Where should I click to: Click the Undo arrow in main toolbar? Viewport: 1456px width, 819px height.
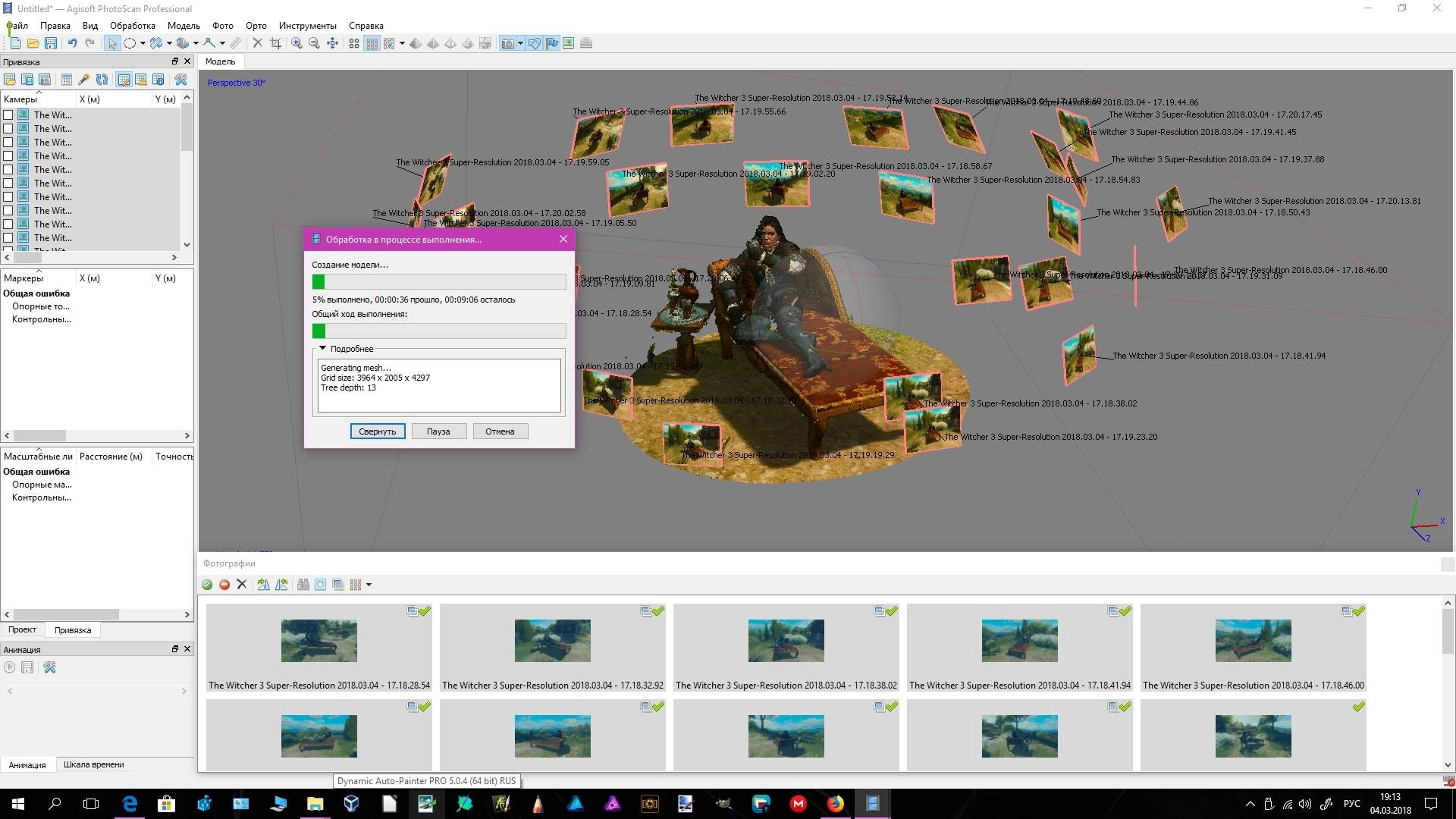coord(72,43)
